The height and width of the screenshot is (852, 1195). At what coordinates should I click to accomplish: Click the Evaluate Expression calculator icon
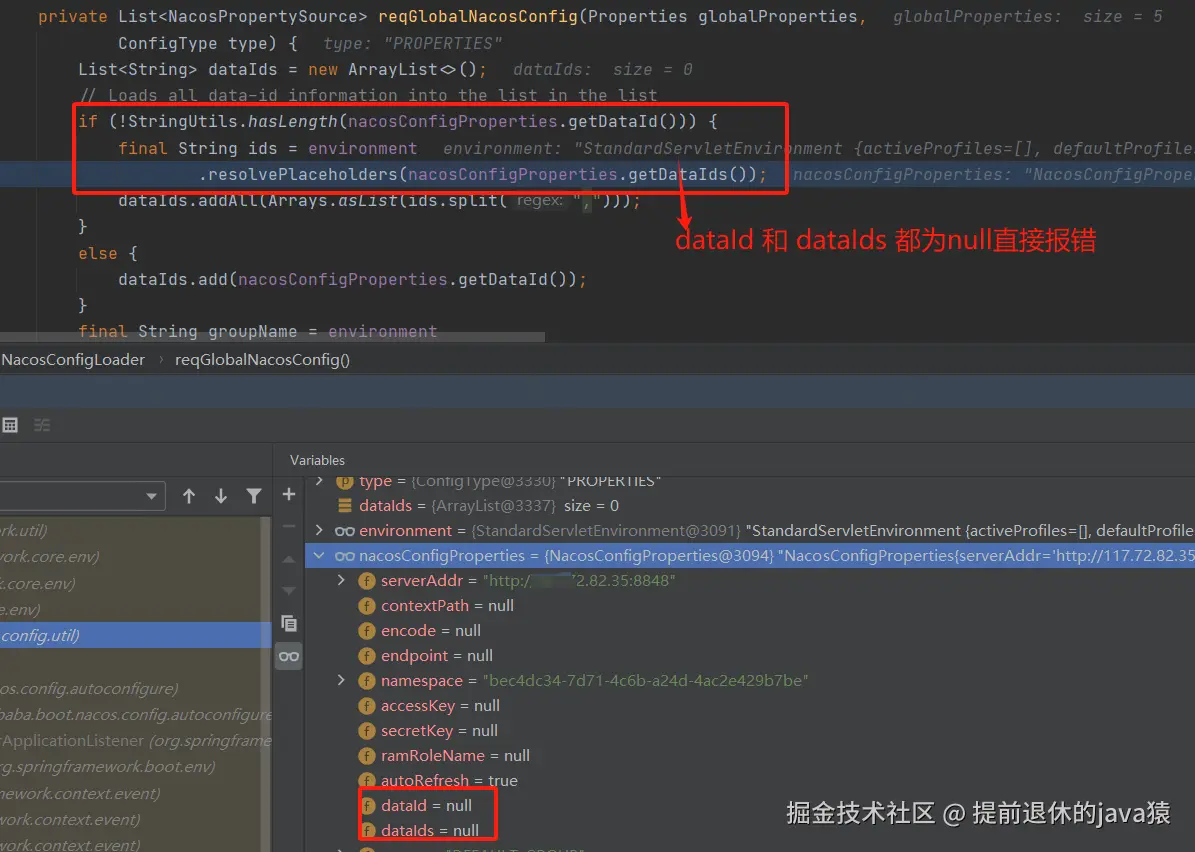[10, 425]
